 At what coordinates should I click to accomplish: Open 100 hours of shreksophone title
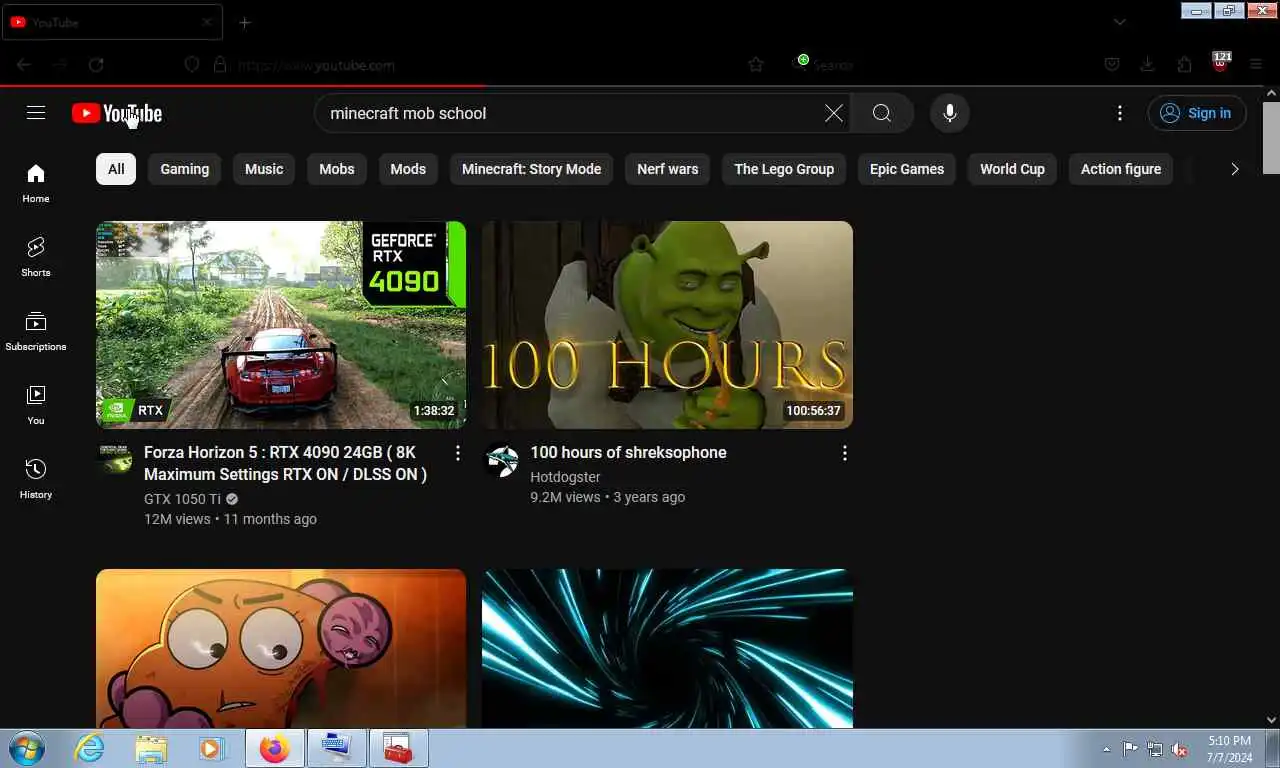point(628,453)
